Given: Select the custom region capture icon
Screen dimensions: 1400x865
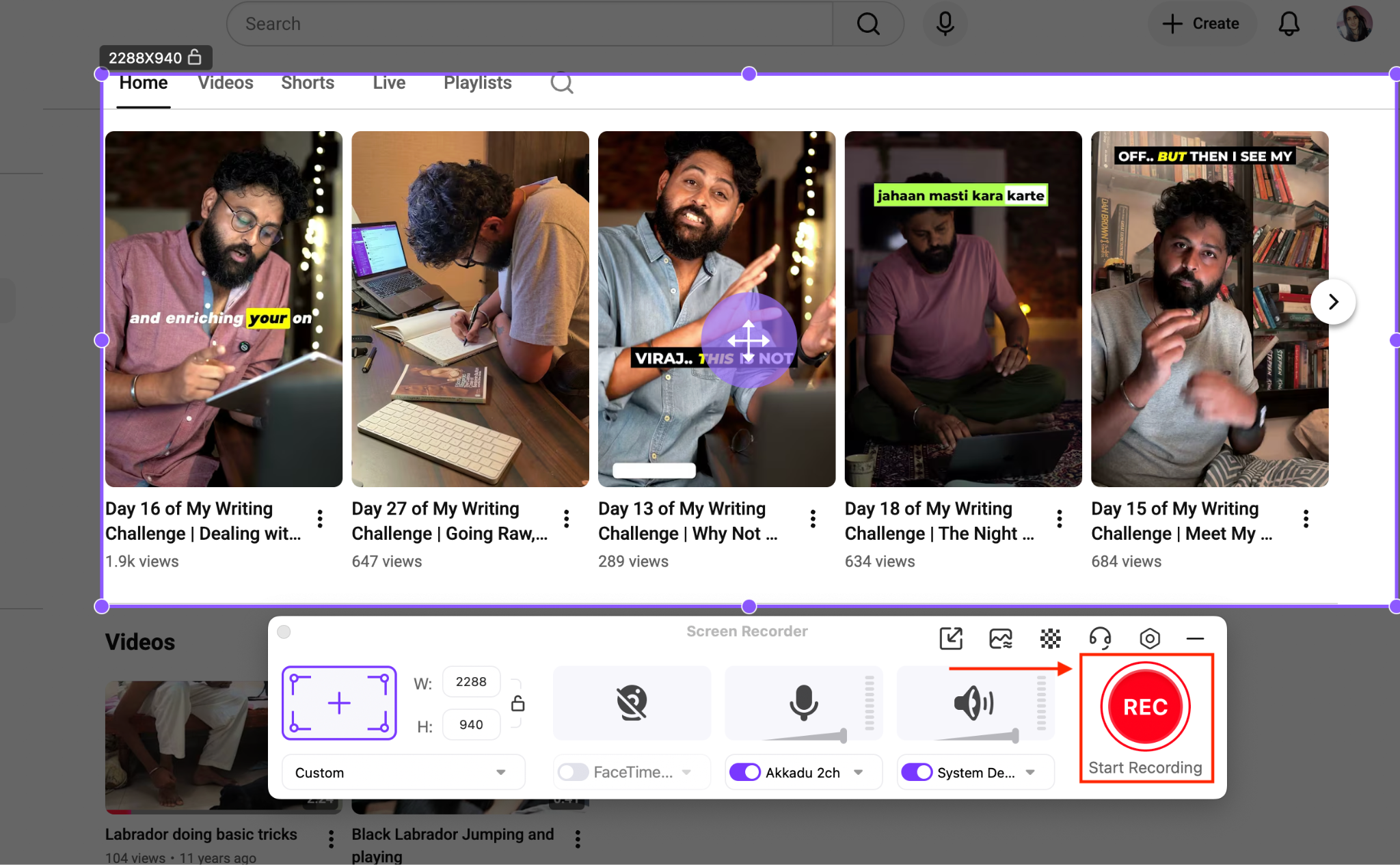Looking at the screenshot, I should click(339, 703).
